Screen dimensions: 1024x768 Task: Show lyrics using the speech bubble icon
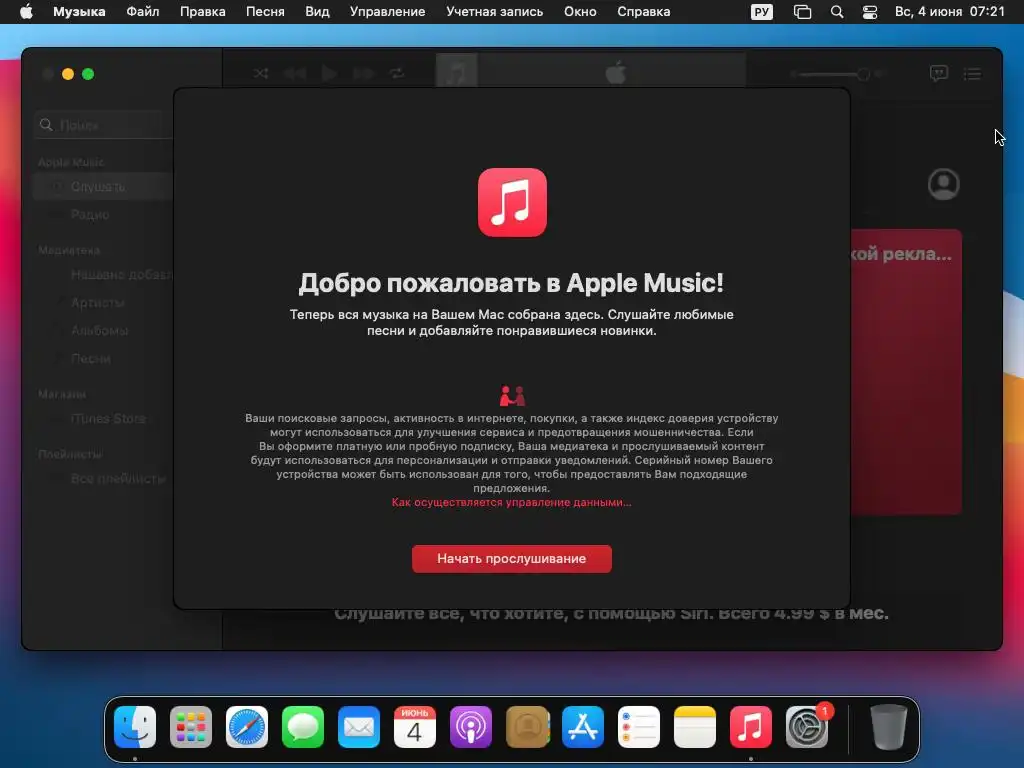(938, 73)
